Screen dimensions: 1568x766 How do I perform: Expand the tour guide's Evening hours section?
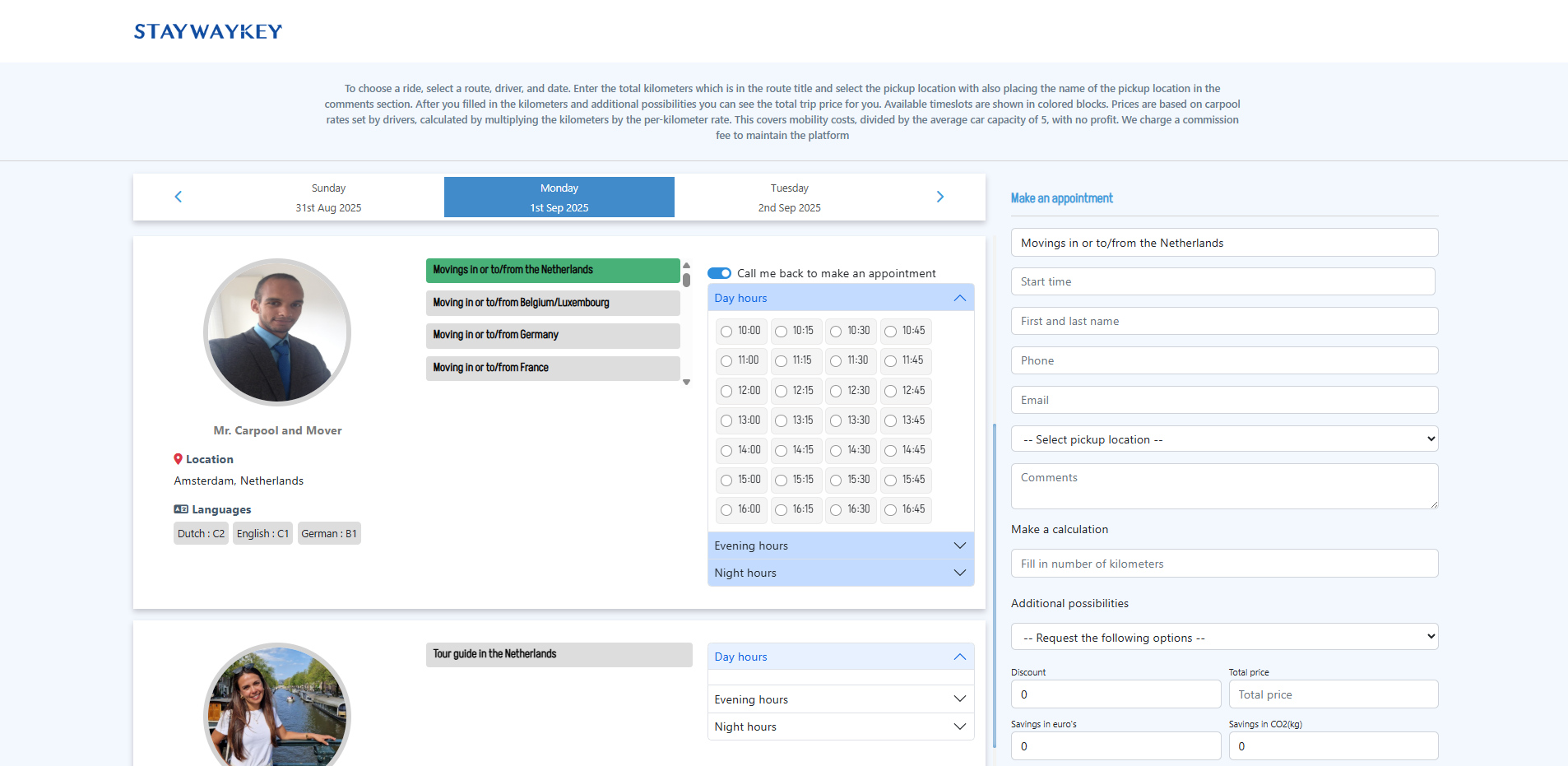click(x=841, y=699)
